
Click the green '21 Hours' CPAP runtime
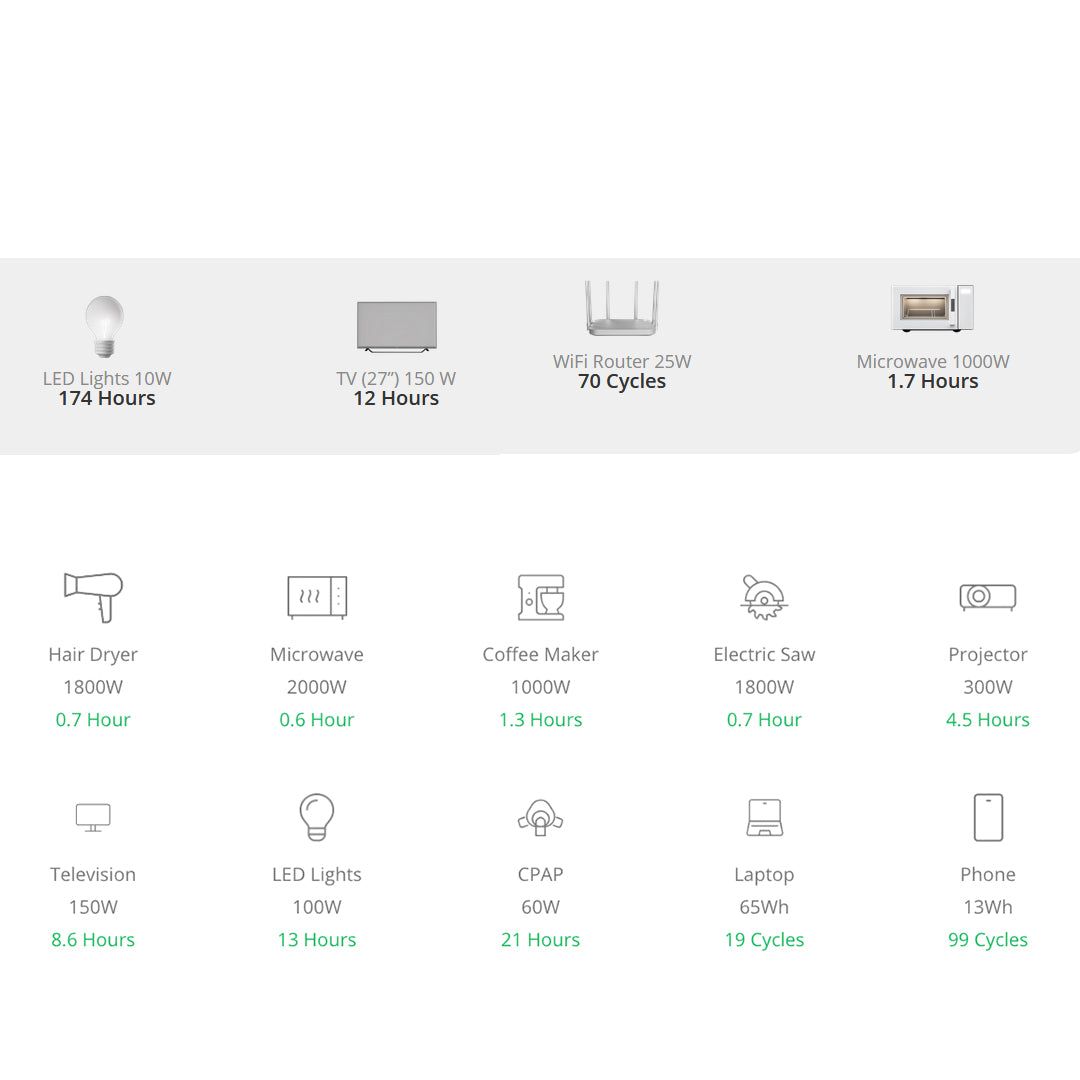[540, 940]
